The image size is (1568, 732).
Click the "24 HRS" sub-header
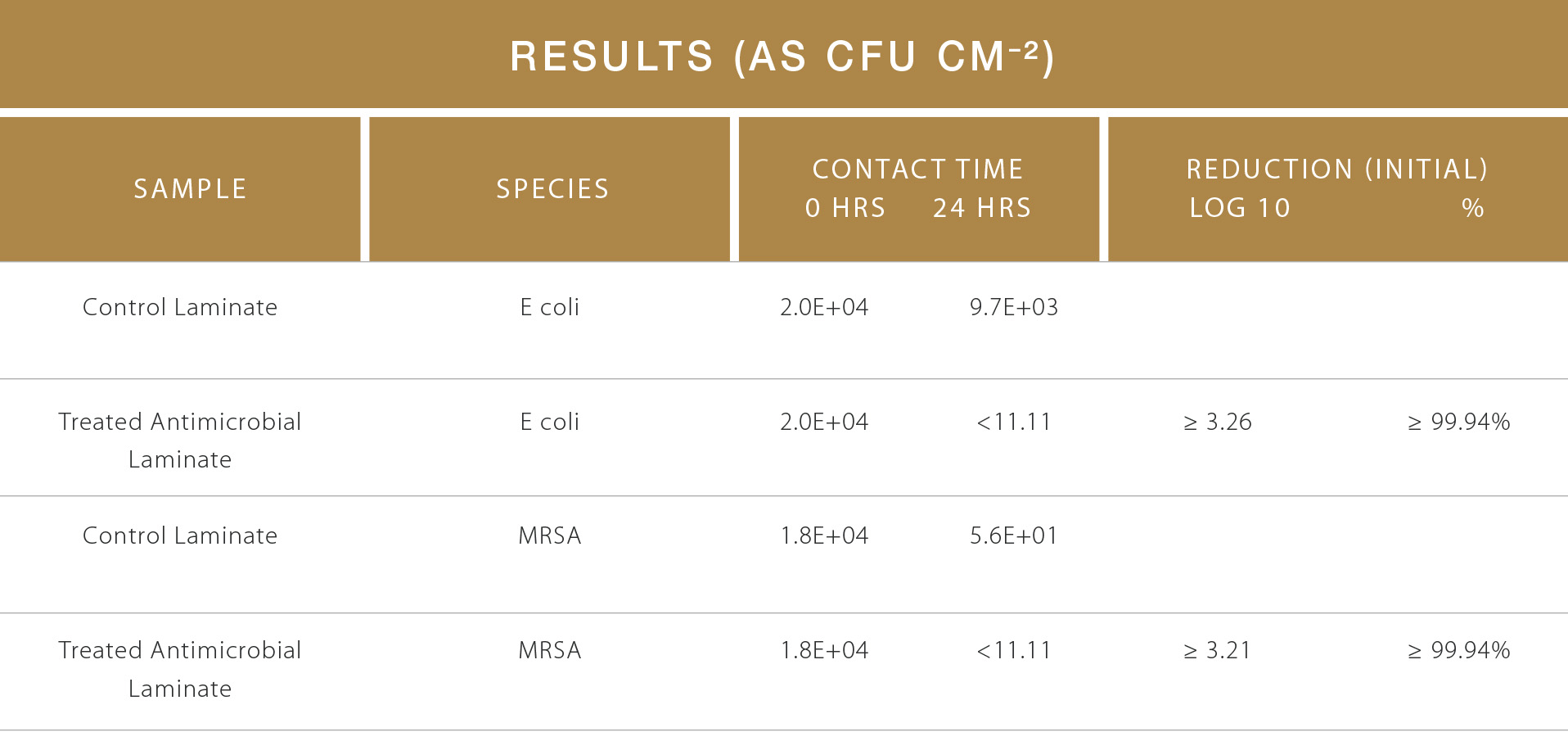click(982, 208)
